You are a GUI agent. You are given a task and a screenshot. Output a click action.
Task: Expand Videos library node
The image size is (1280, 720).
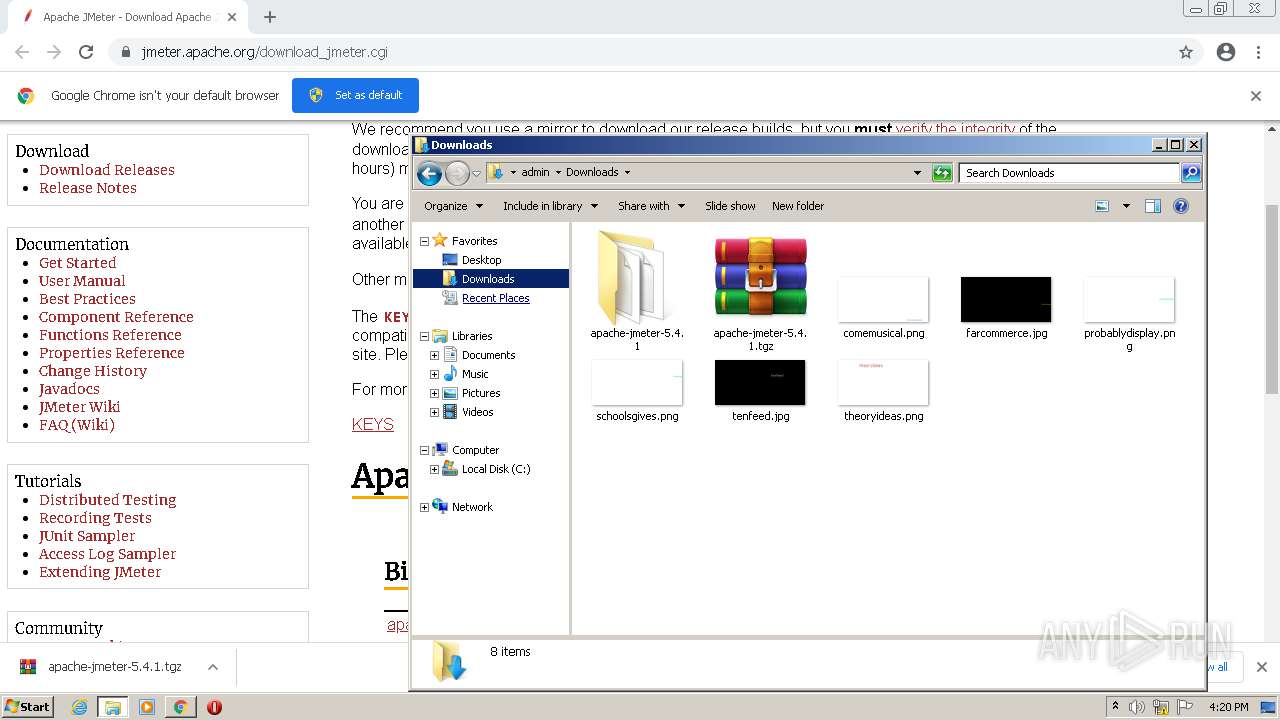pyautogui.click(x=434, y=412)
